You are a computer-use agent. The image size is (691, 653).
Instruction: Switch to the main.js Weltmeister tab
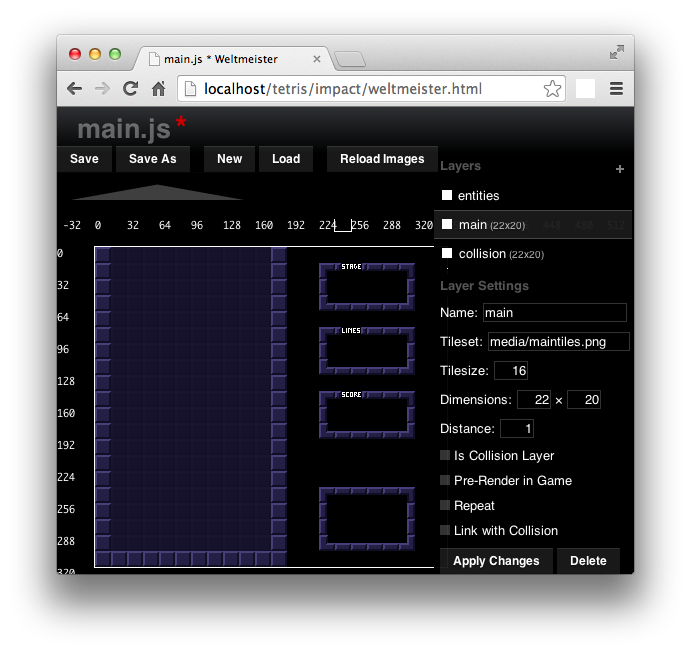tap(220, 59)
